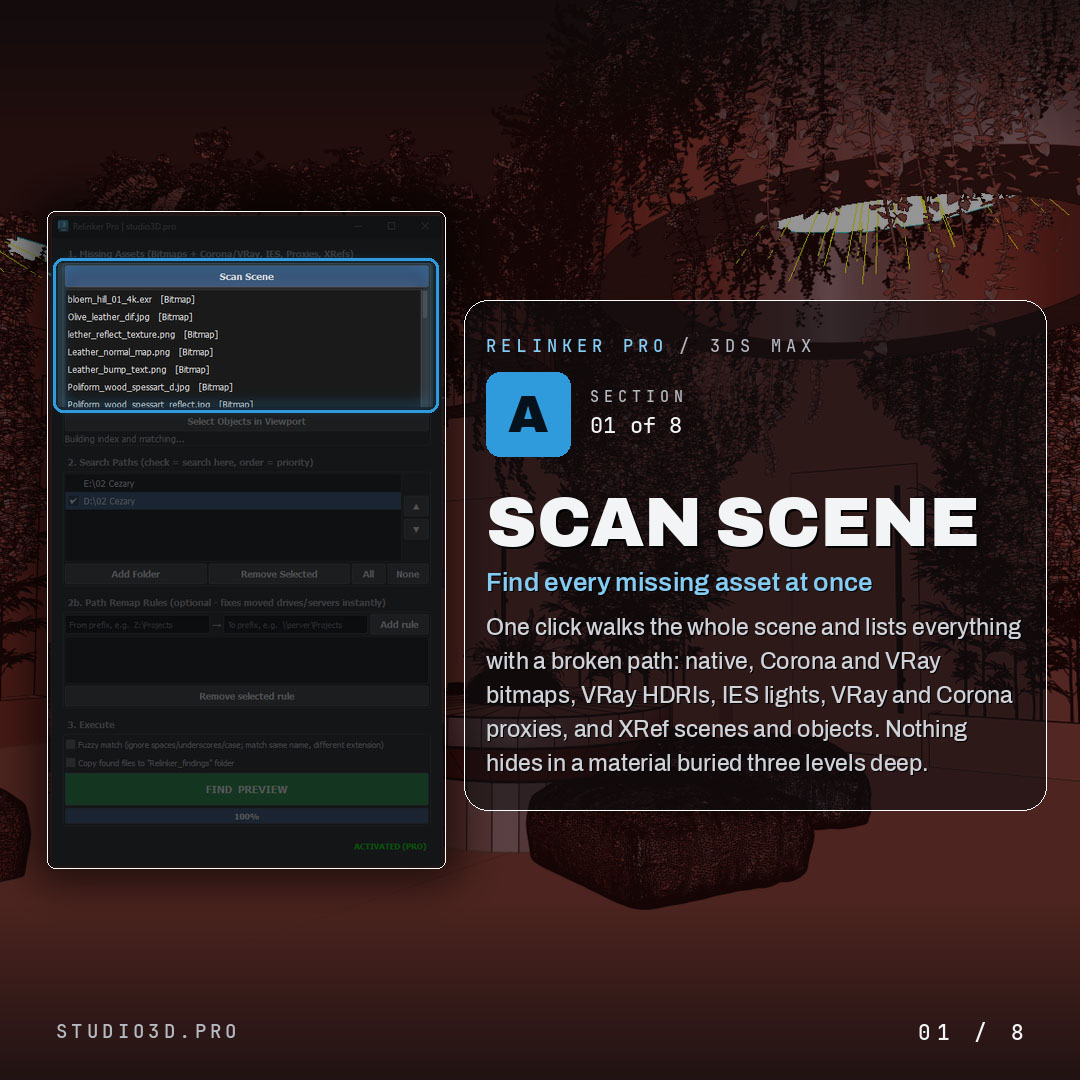The width and height of the screenshot is (1080, 1080).
Task: Click the blue A section badge
Action: pos(528,415)
